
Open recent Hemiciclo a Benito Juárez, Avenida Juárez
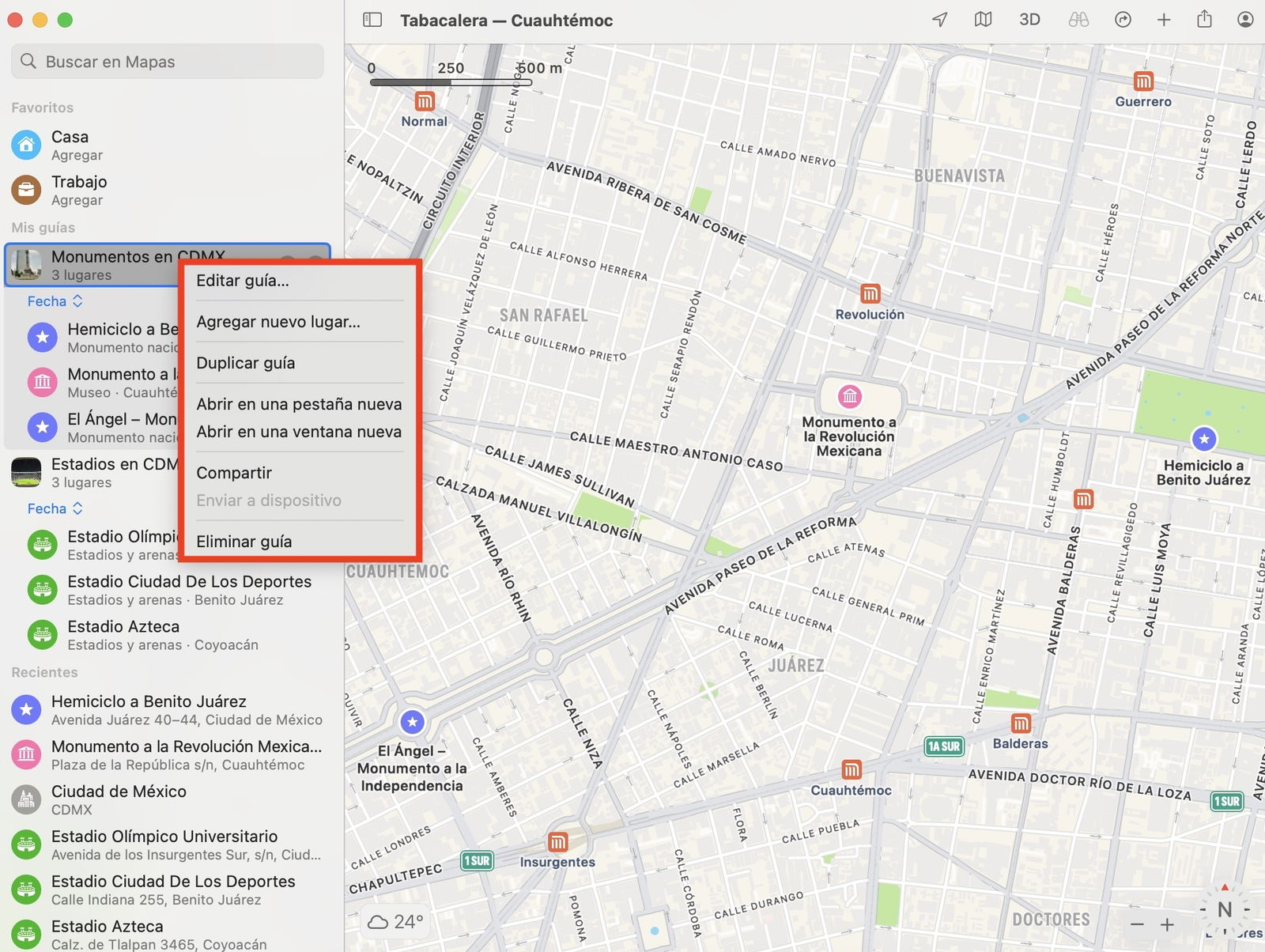click(x=168, y=710)
